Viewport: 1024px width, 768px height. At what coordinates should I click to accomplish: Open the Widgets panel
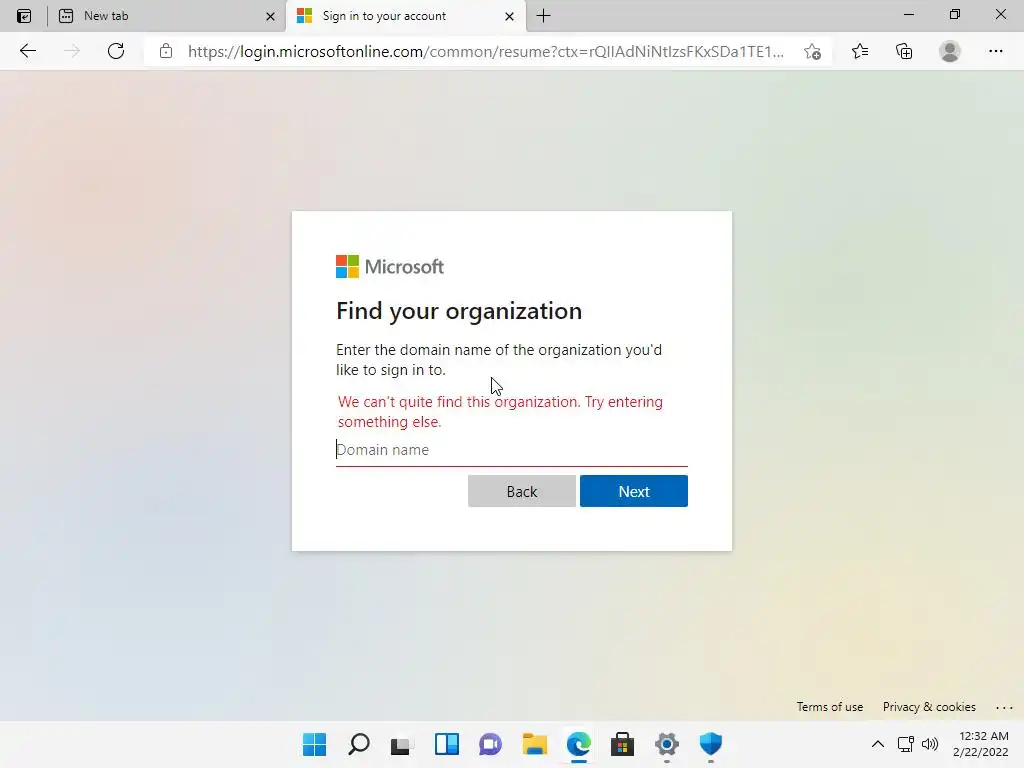[x=447, y=744]
